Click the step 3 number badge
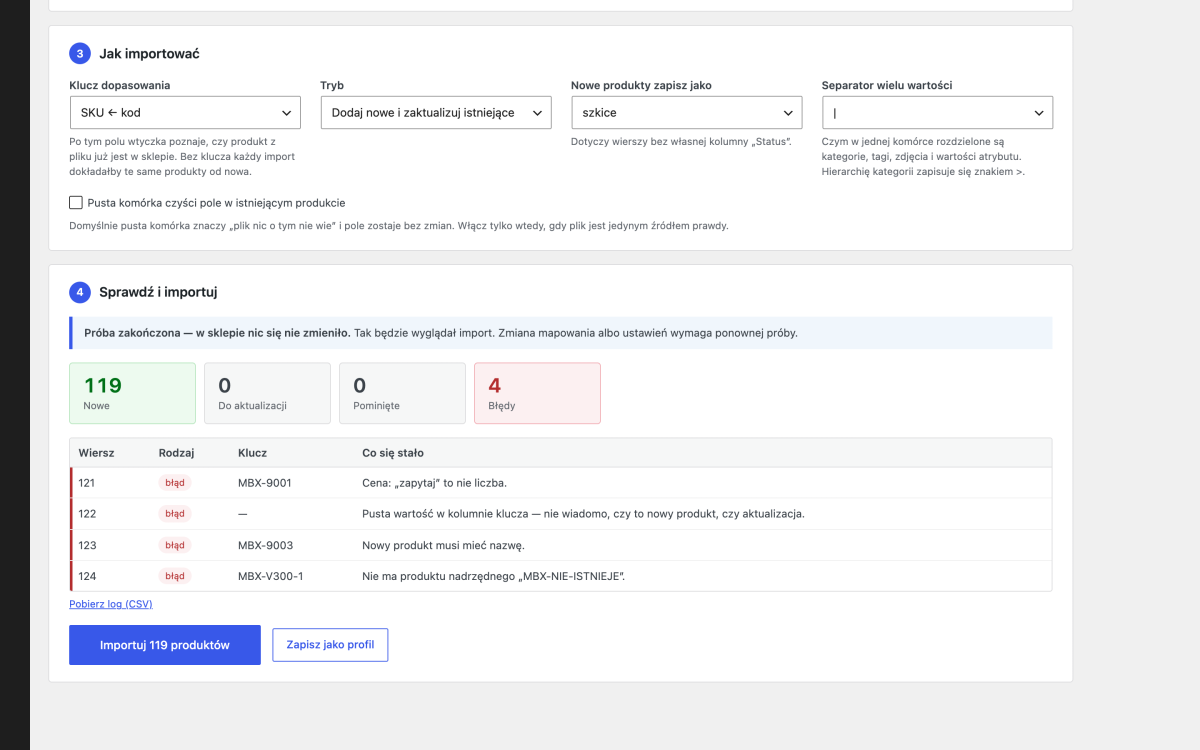Screen dimensions: 1200x750 click(80, 53)
